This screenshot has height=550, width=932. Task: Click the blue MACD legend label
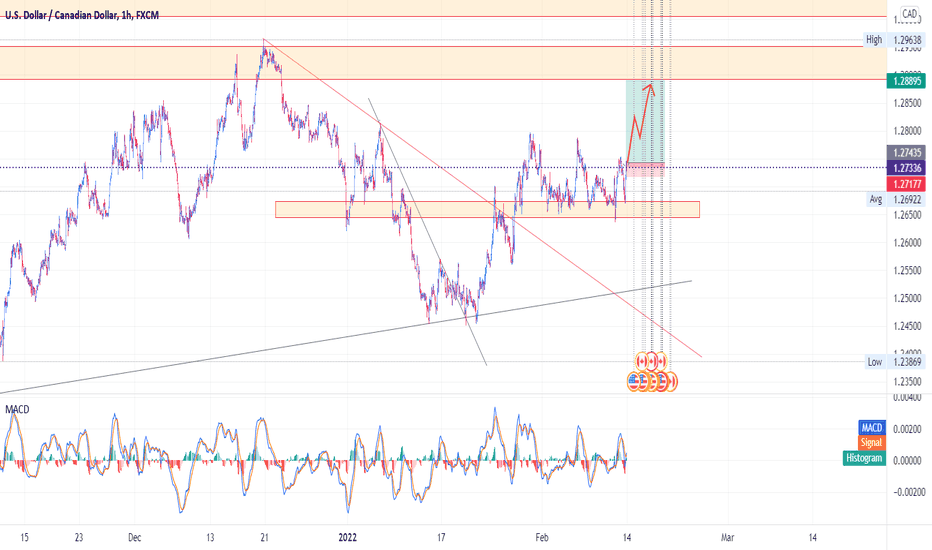point(872,428)
